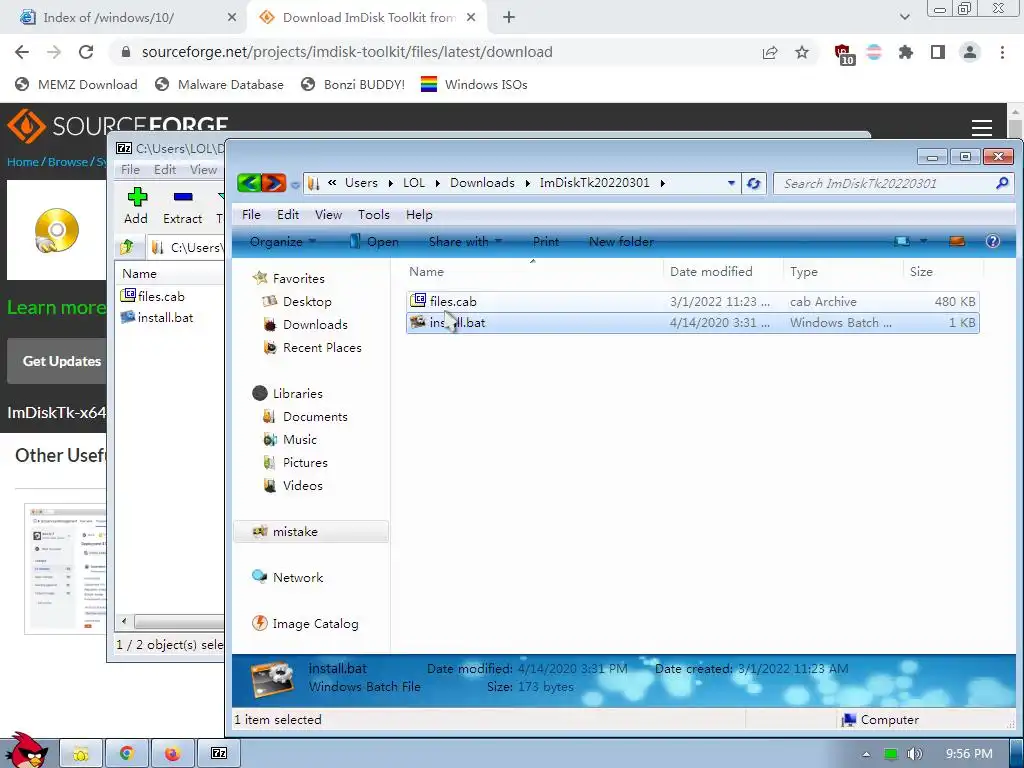Open Explorer help question mark icon
1024x768 pixels.
[x=993, y=242]
